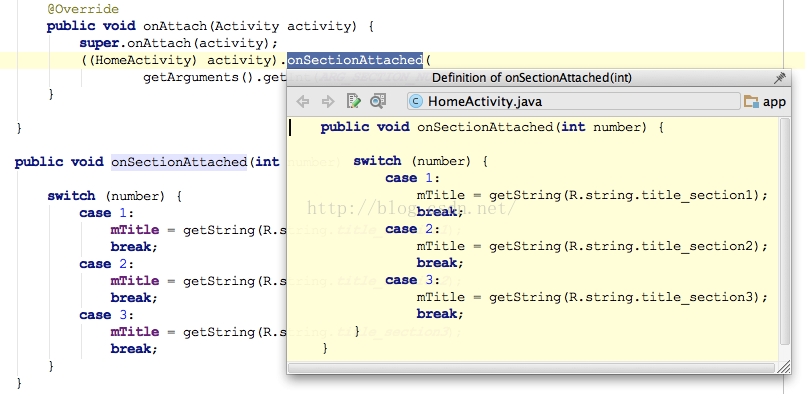Click the resize grip at the popup corner

[783, 367]
